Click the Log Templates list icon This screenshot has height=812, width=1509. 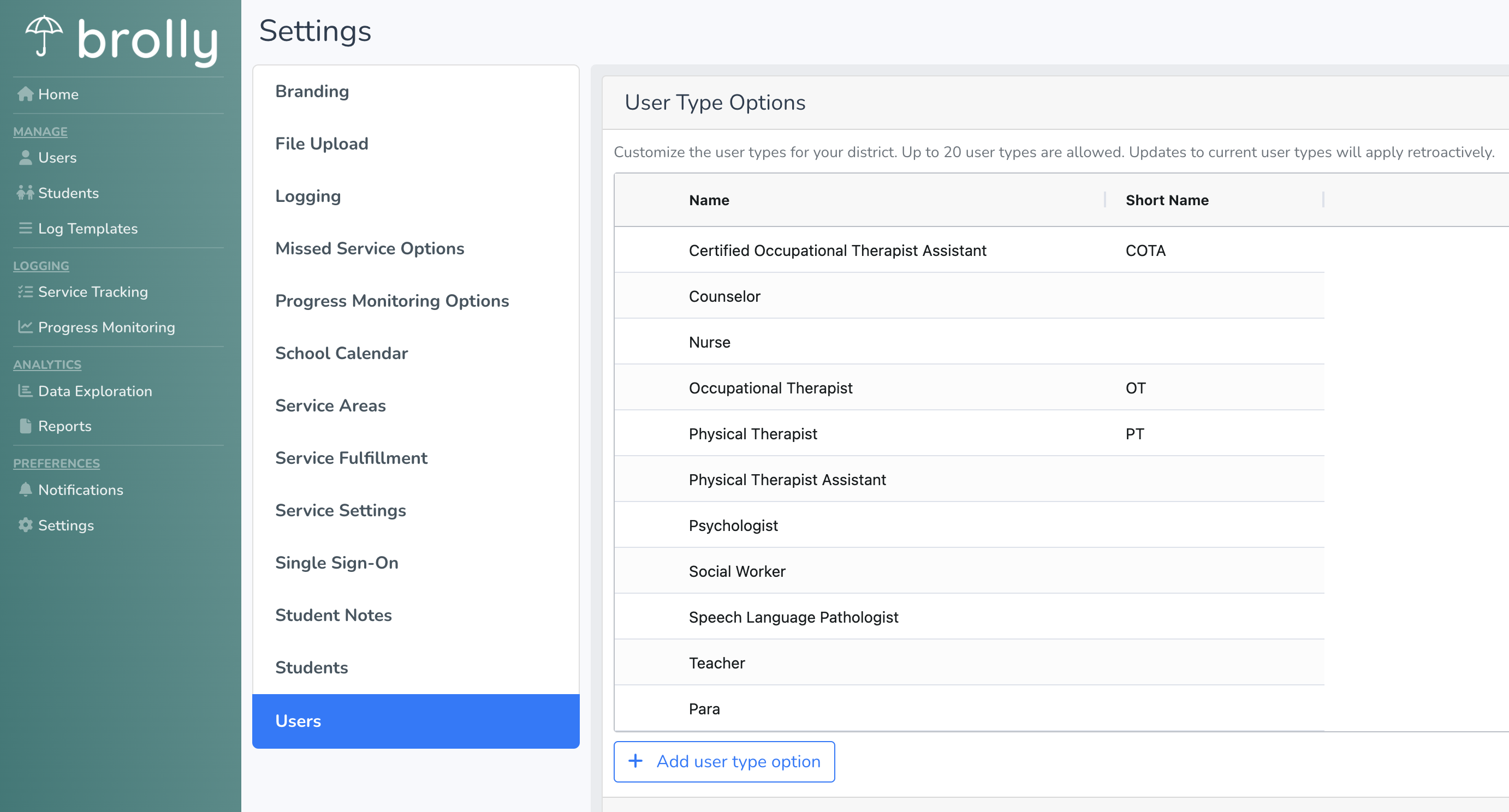coord(25,228)
